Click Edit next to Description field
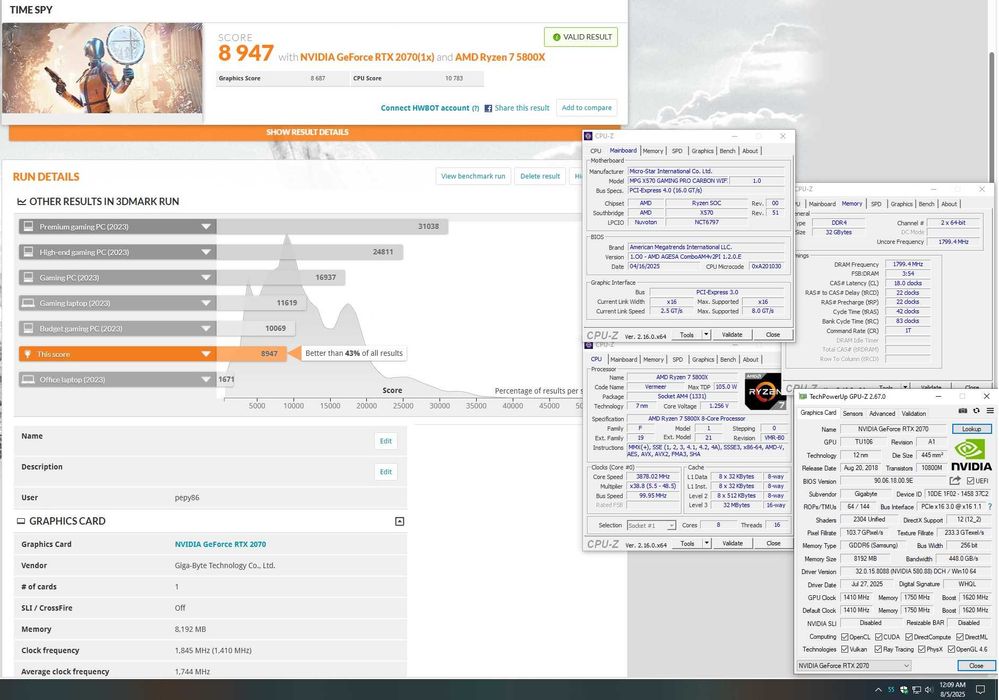This screenshot has width=999, height=700. click(385, 471)
